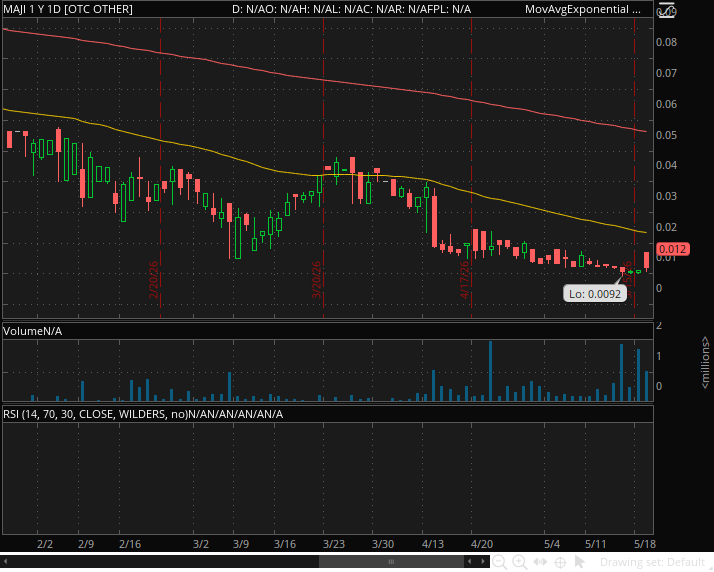Zoom out of the chart

tap(500, 562)
